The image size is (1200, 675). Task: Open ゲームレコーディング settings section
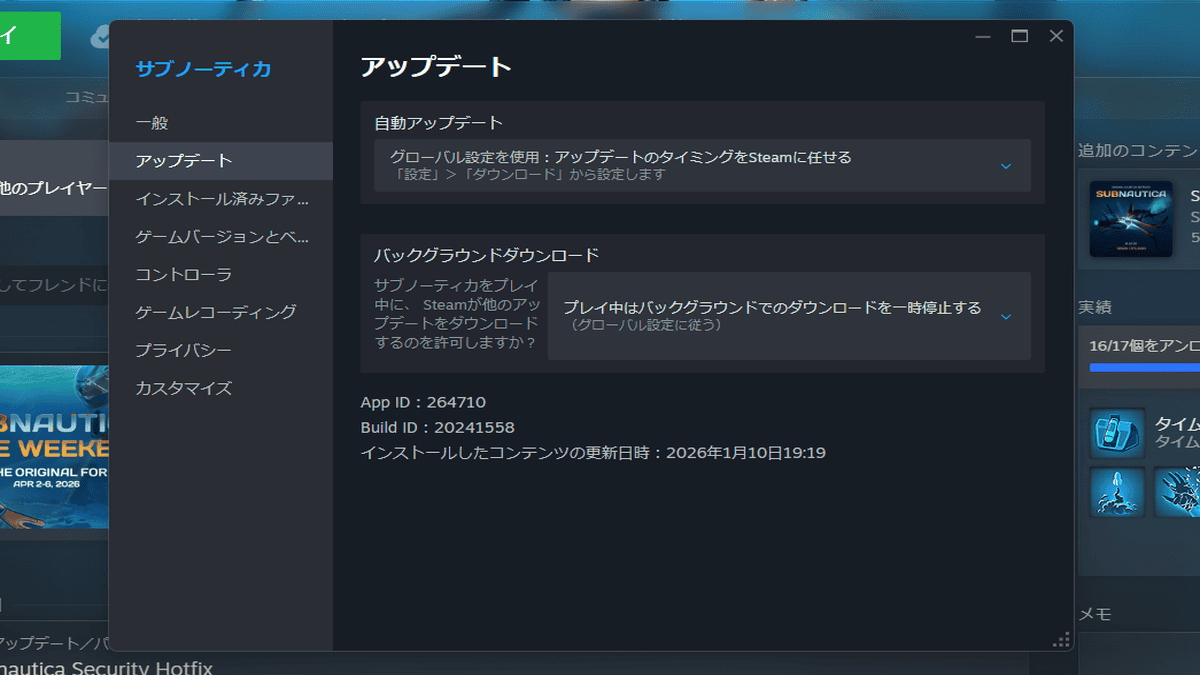(x=221, y=313)
